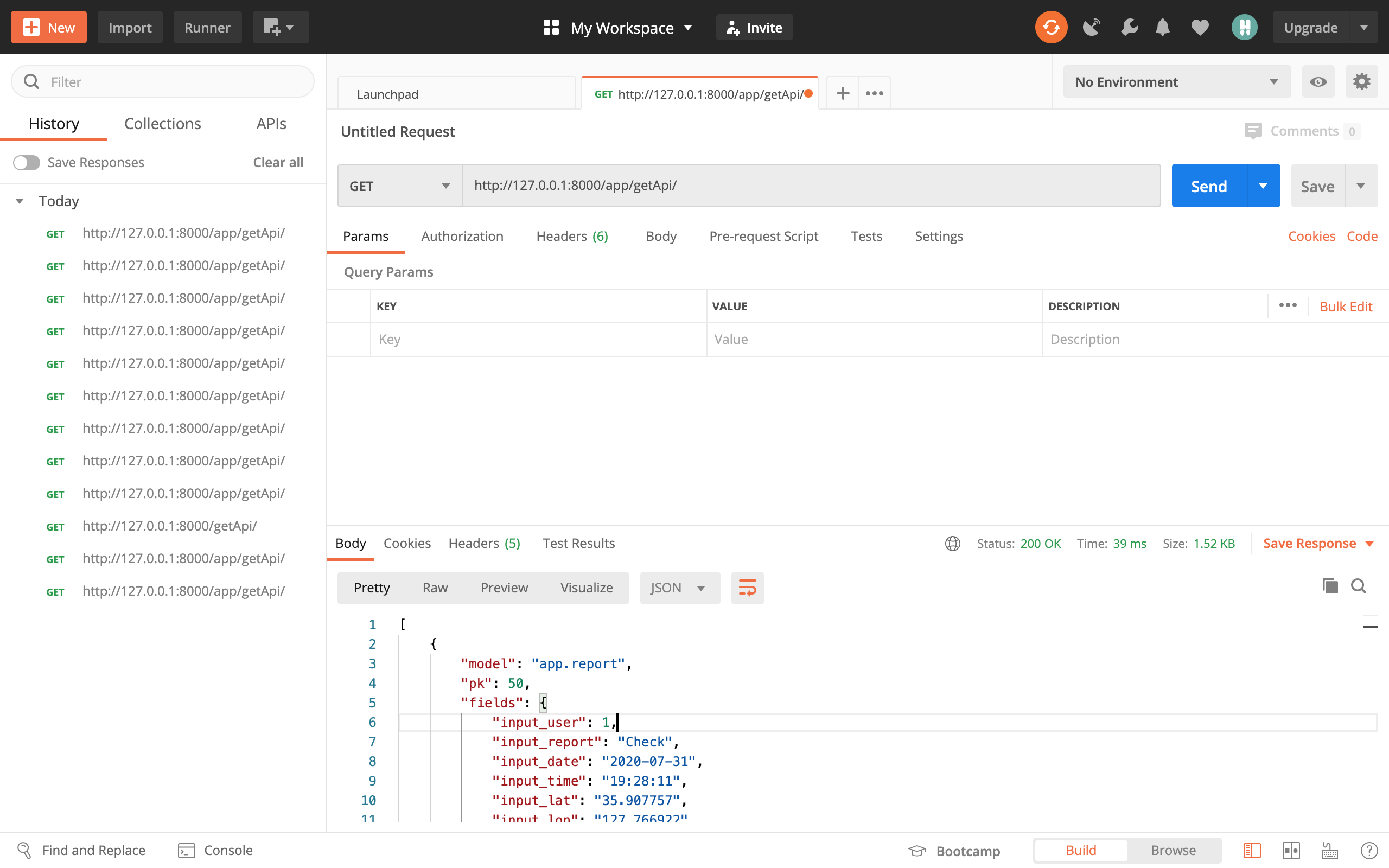Click the sync status icon
This screenshot has height=868, width=1389.
coord(1050,27)
